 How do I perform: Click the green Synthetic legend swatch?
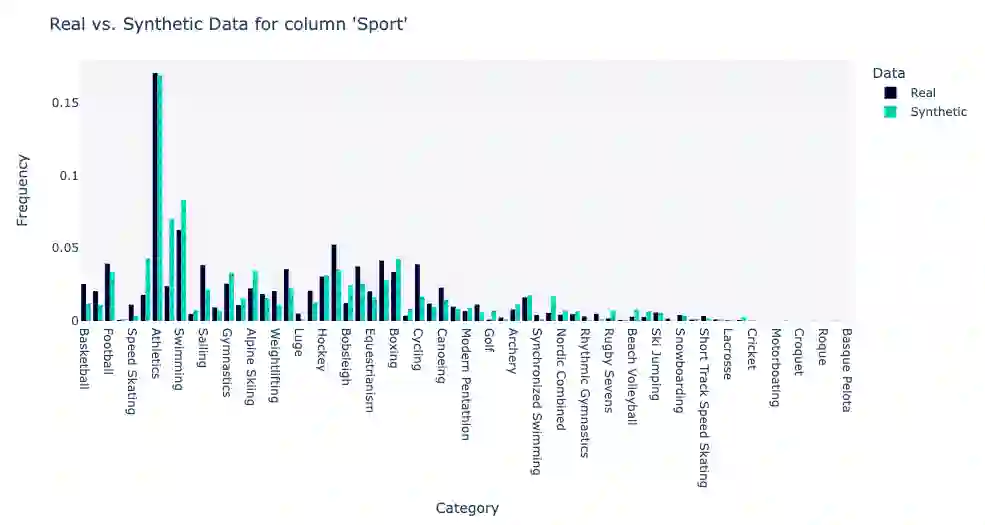coord(891,112)
